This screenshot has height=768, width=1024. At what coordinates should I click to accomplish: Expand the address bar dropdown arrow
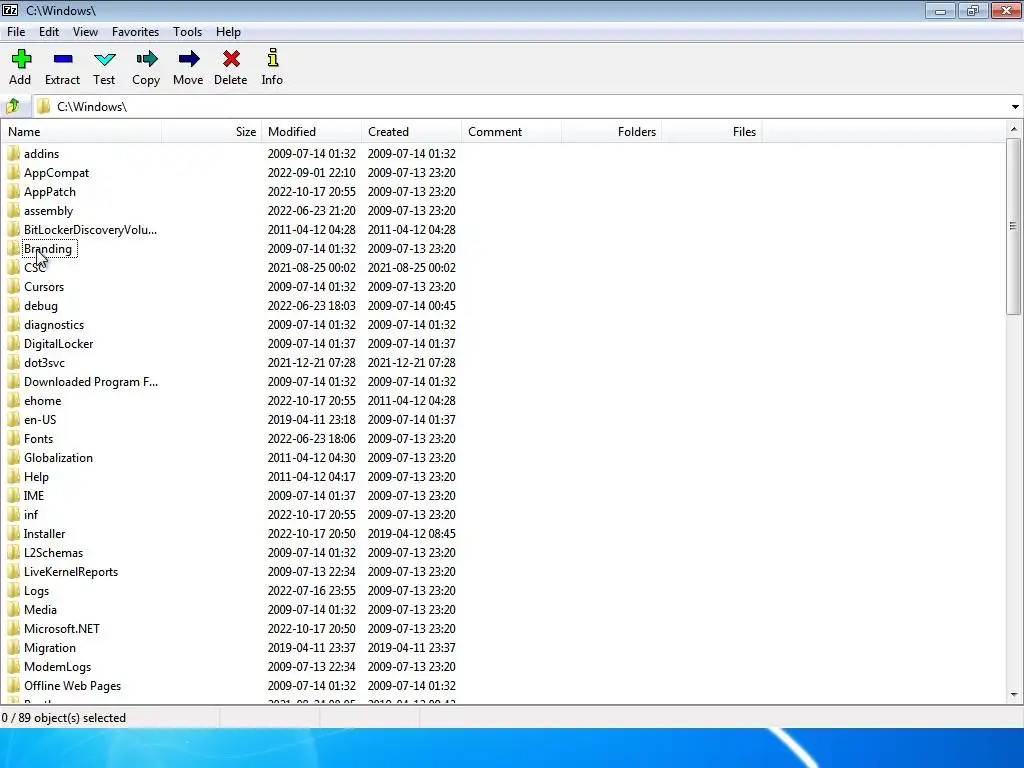coord(1015,106)
